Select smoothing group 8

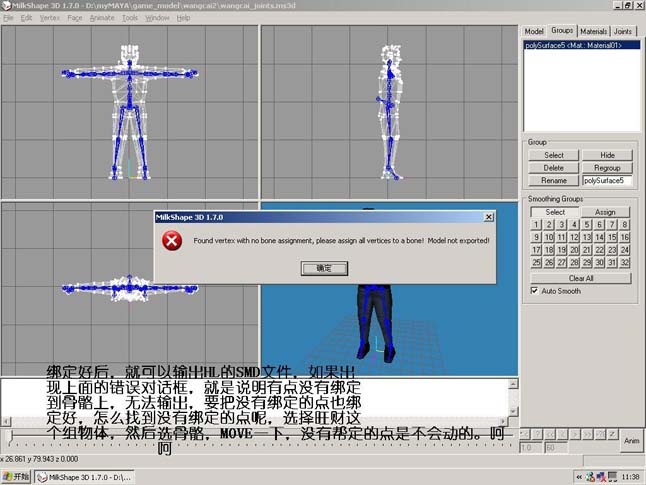(625, 225)
